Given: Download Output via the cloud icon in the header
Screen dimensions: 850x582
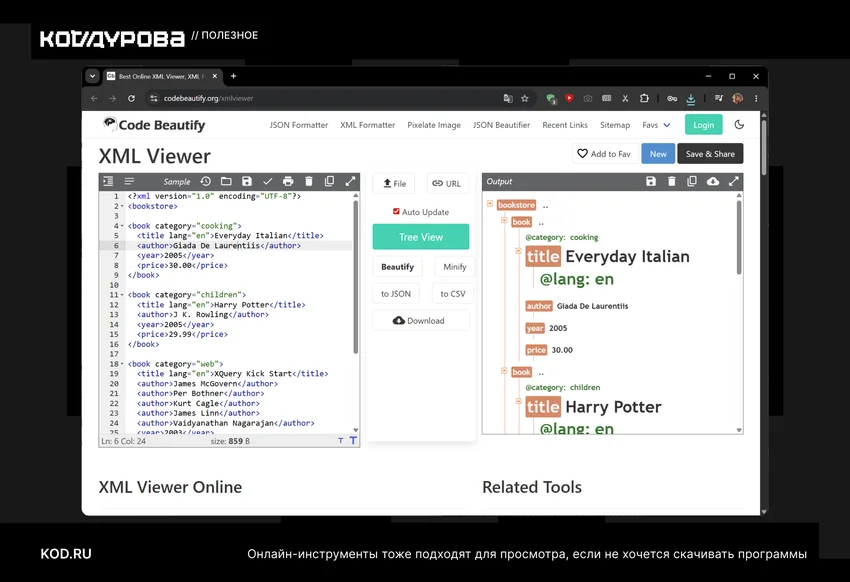Looking at the screenshot, I should [x=713, y=182].
